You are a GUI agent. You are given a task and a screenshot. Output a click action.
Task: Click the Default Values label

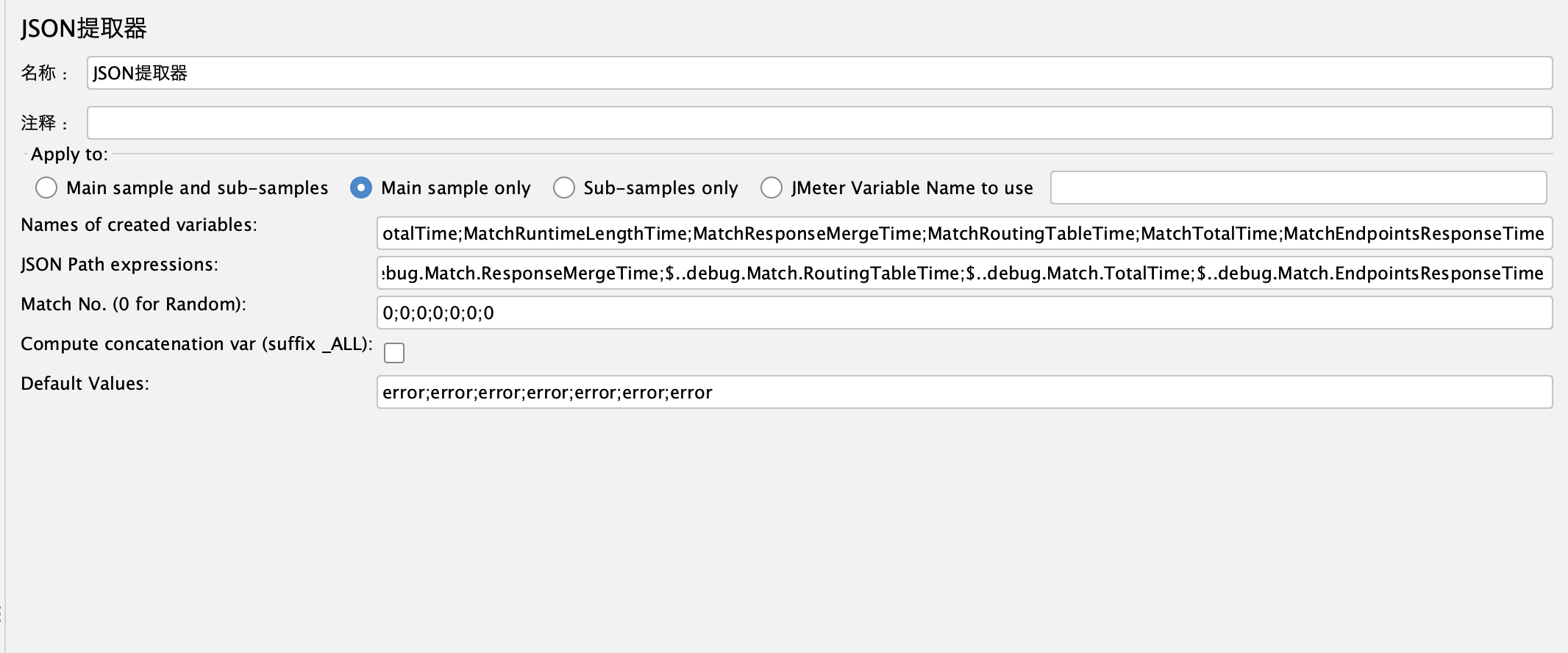[x=86, y=383]
